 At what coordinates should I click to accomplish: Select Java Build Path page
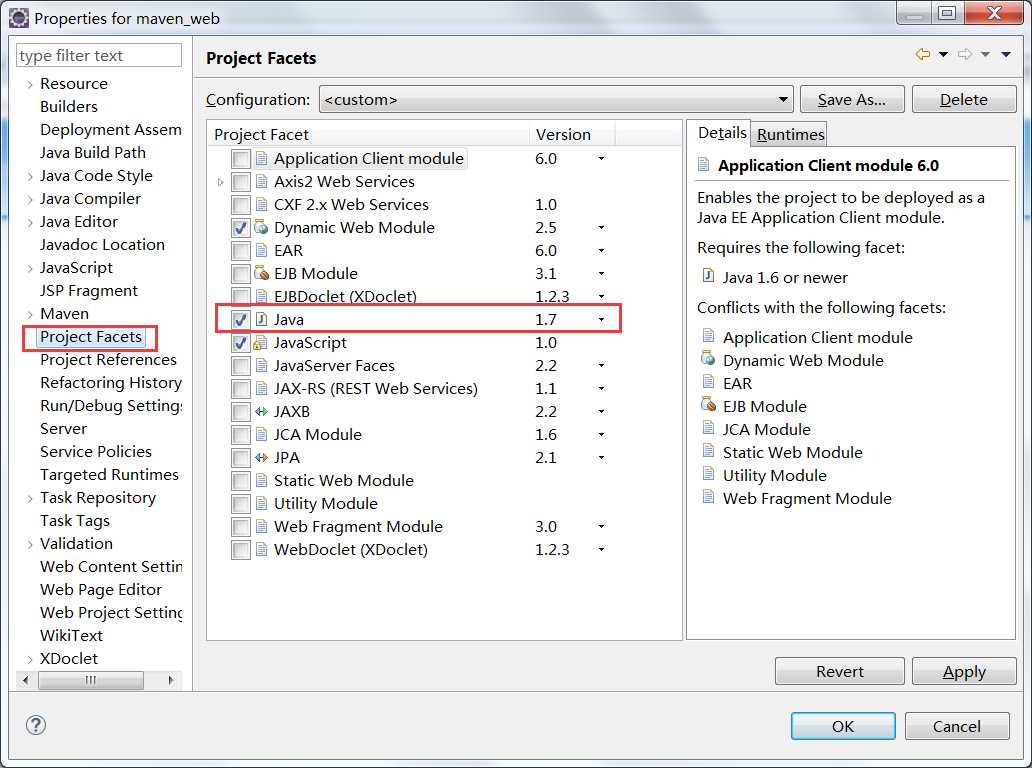click(93, 153)
